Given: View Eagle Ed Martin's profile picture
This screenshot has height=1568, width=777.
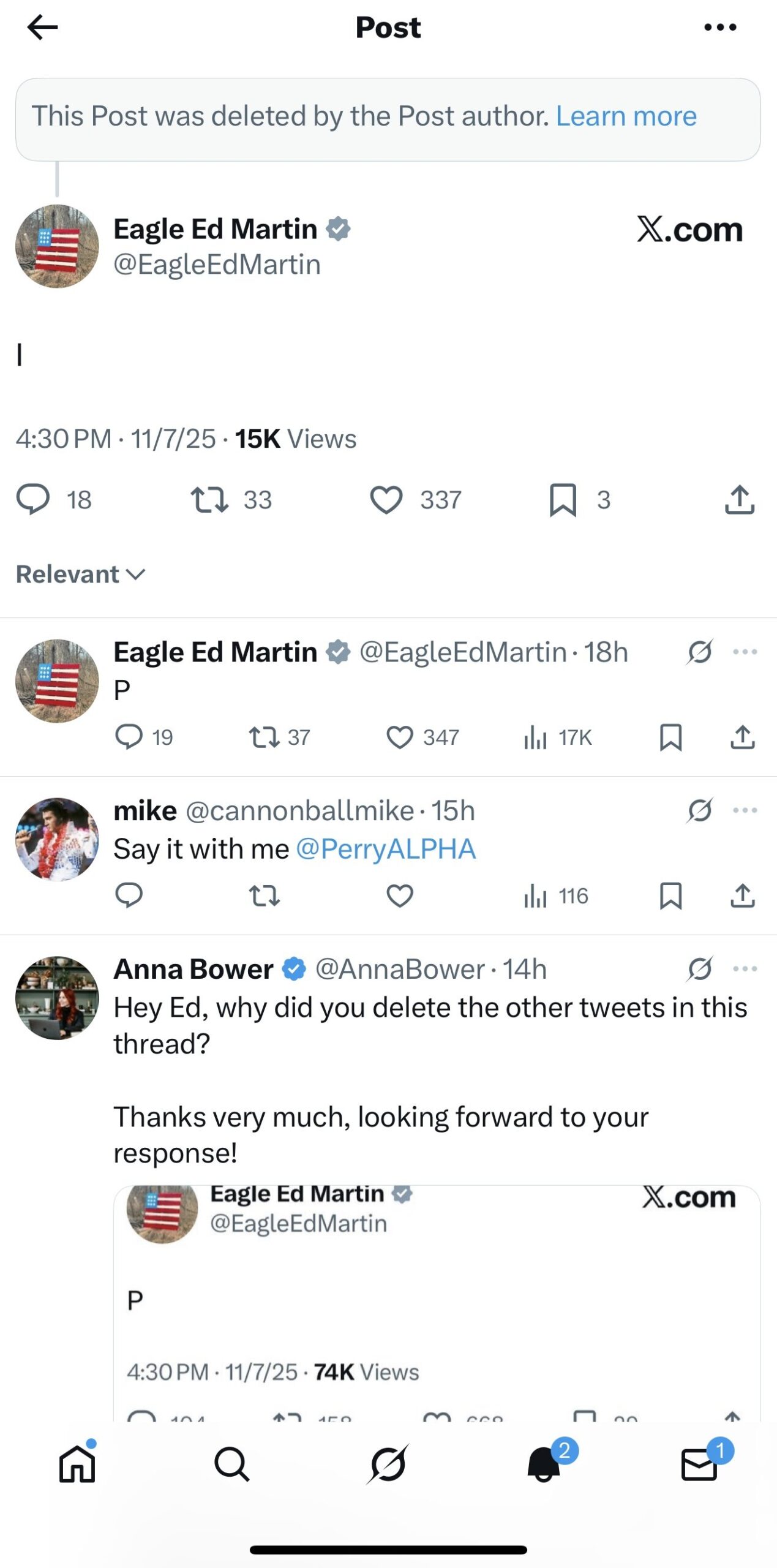Looking at the screenshot, I should pyautogui.click(x=58, y=245).
